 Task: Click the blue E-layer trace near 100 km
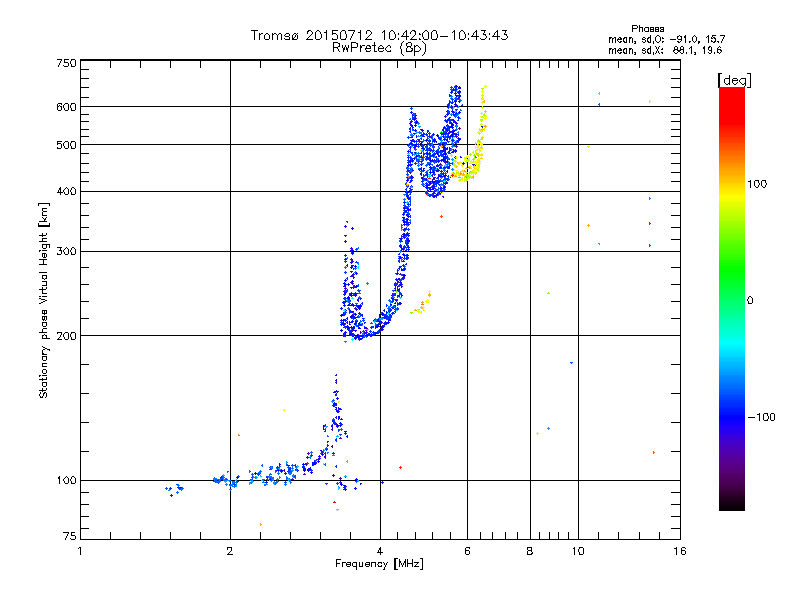(x=276, y=474)
